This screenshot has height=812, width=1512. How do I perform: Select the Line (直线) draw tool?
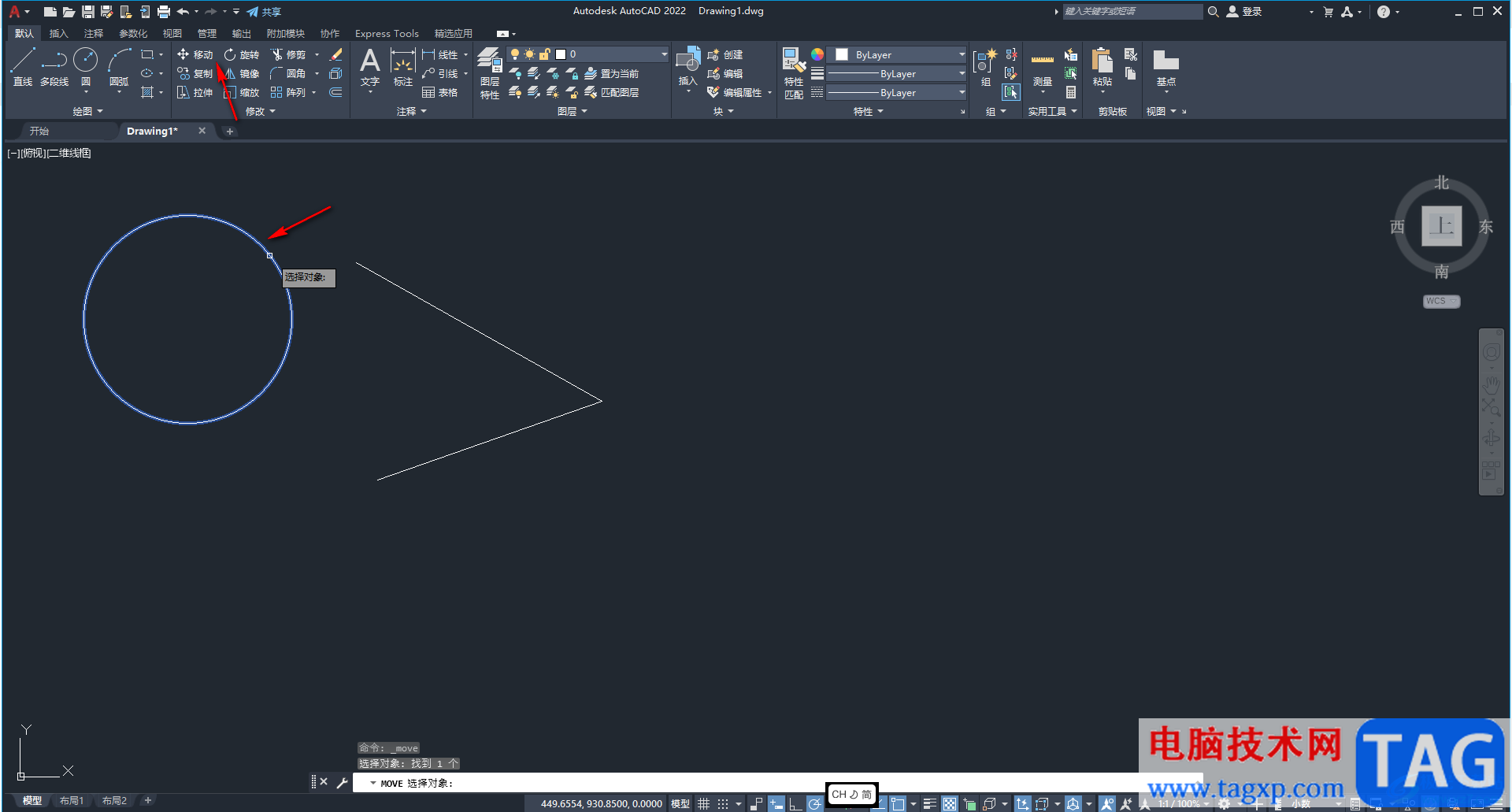23,66
